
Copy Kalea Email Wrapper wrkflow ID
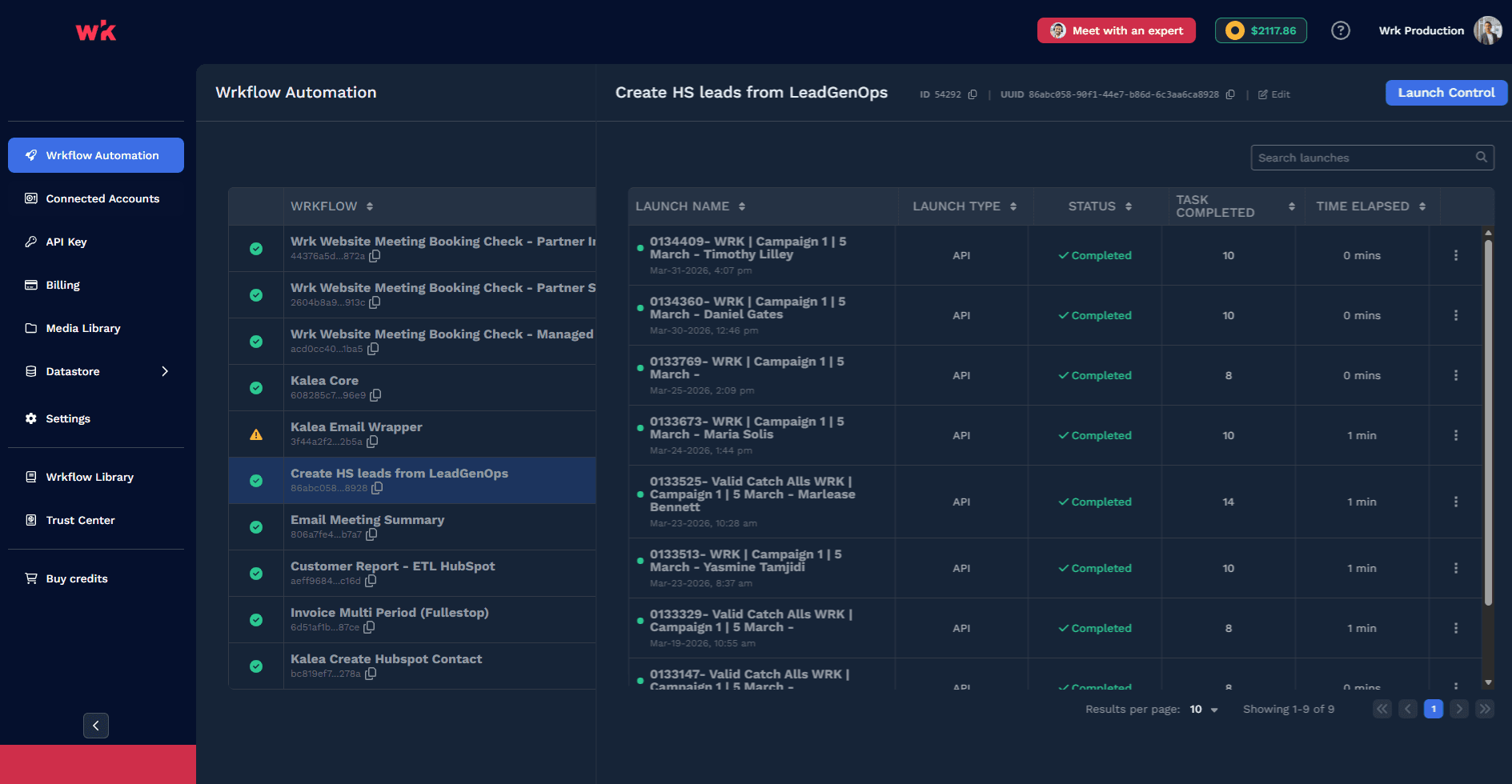coord(372,442)
